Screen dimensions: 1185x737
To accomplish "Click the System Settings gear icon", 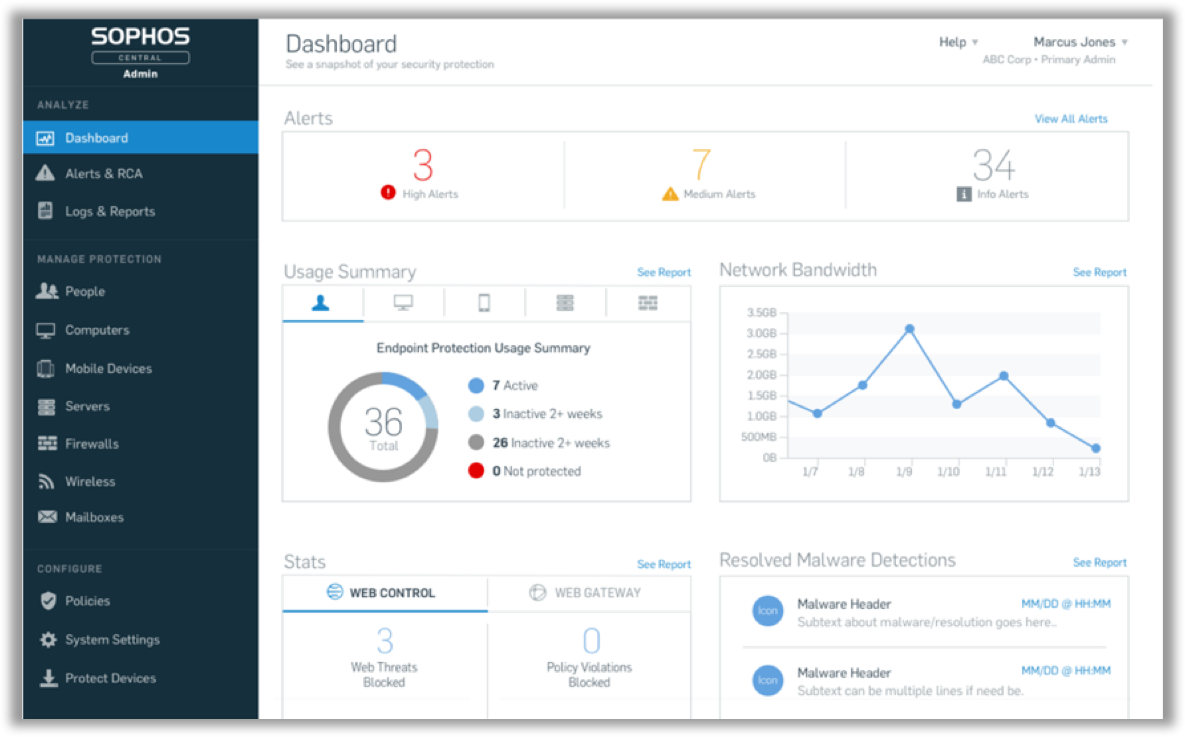I will pyautogui.click(x=48, y=639).
